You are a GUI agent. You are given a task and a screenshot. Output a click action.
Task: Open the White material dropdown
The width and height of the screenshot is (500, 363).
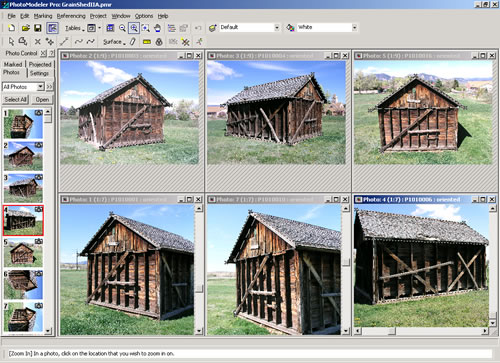354,27
